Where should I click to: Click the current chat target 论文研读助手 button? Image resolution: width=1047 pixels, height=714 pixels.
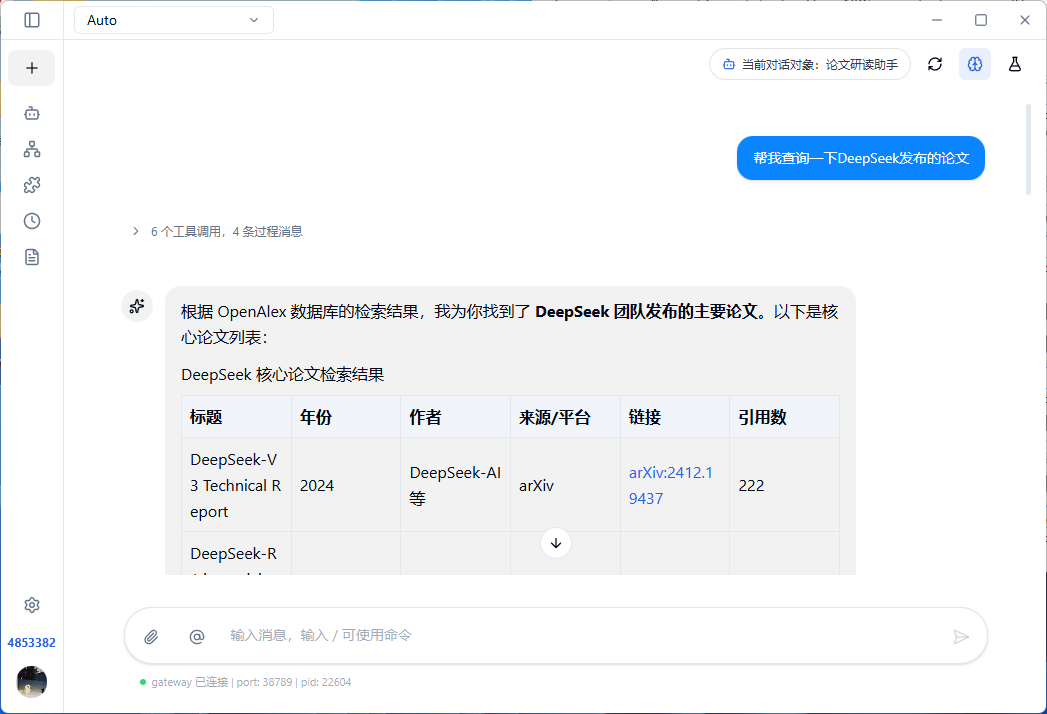tap(810, 64)
